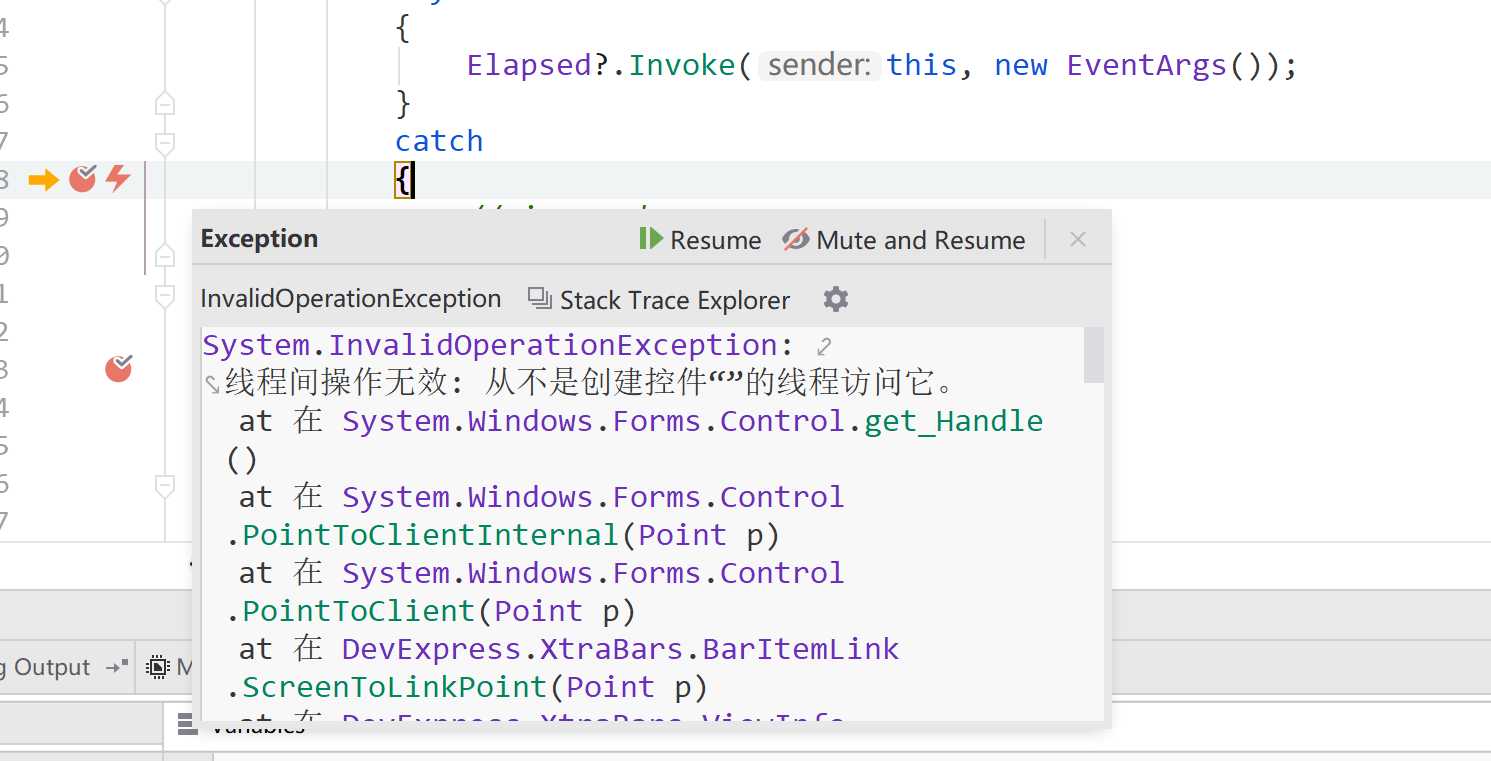Collapse the fold marker beside the catch keyword
1491x761 pixels.
[x=165, y=144]
